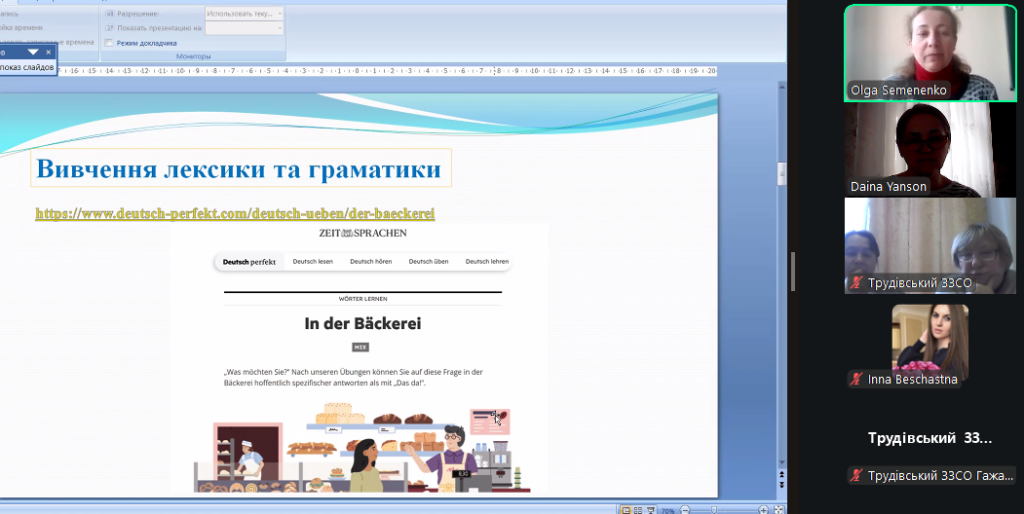Go to previous slide using double-arrow
1024x514 pixels.
[x=782, y=473]
